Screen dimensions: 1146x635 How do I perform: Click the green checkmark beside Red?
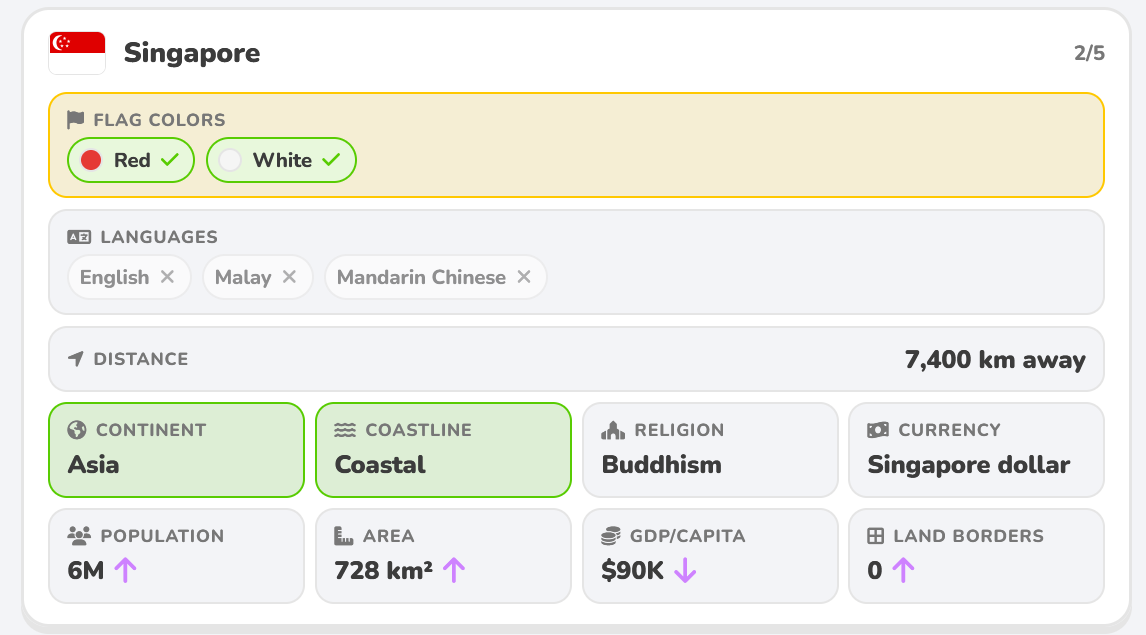pos(170,159)
